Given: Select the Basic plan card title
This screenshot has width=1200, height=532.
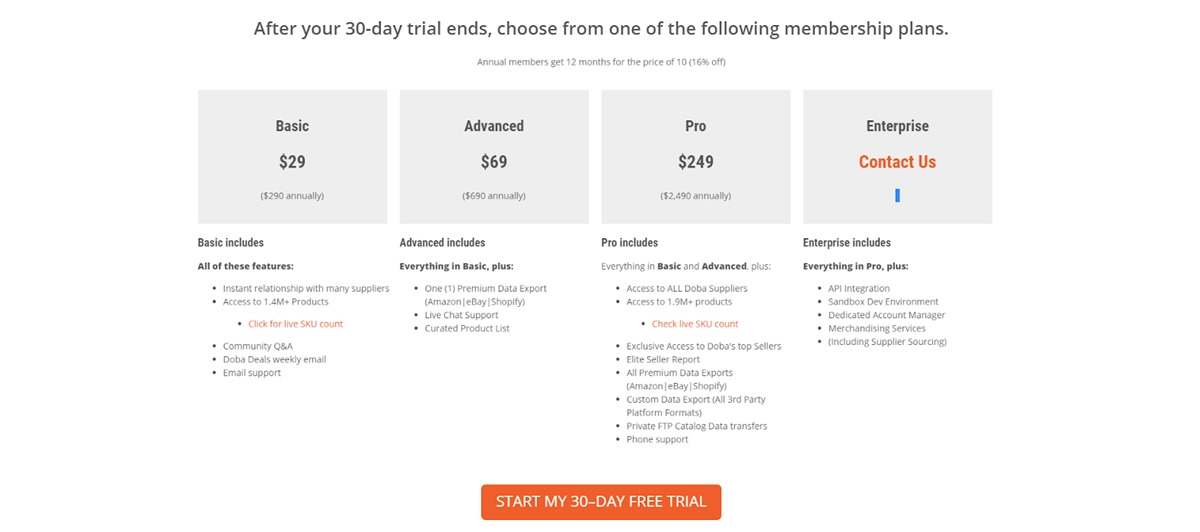Looking at the screenshot, I should pos(292,126).
